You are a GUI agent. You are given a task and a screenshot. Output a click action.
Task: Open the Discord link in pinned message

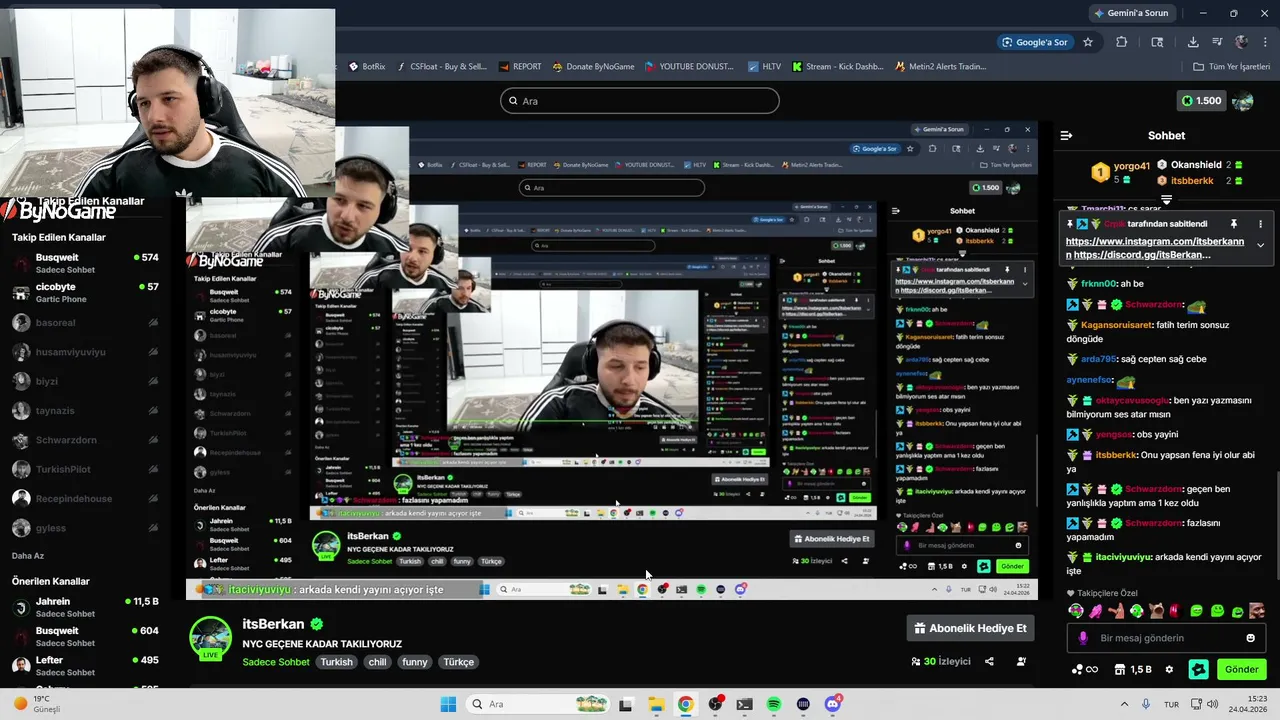coord(1138,254)
